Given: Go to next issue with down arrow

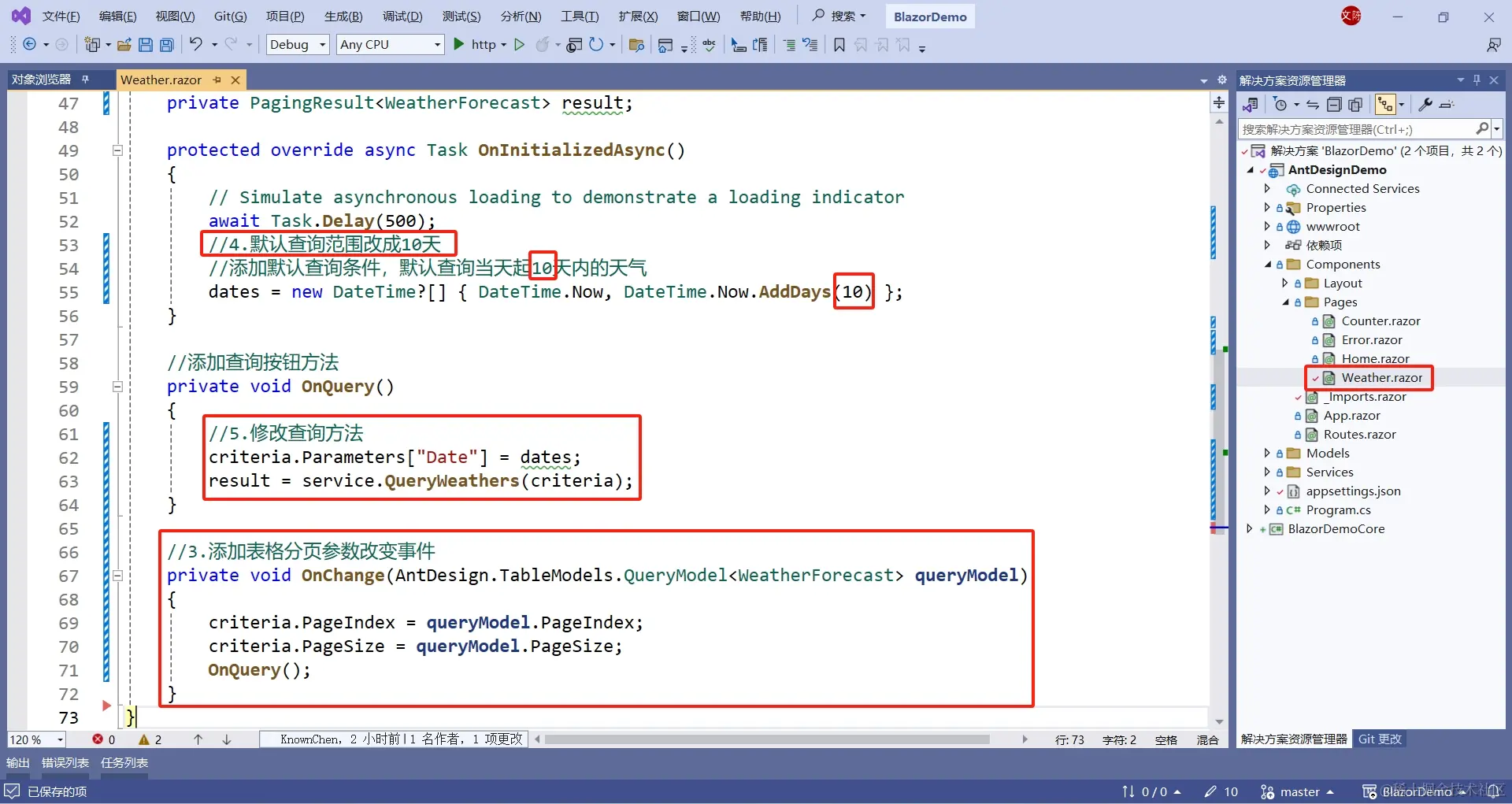Looking at the screenshot, I should coord(227,739).
